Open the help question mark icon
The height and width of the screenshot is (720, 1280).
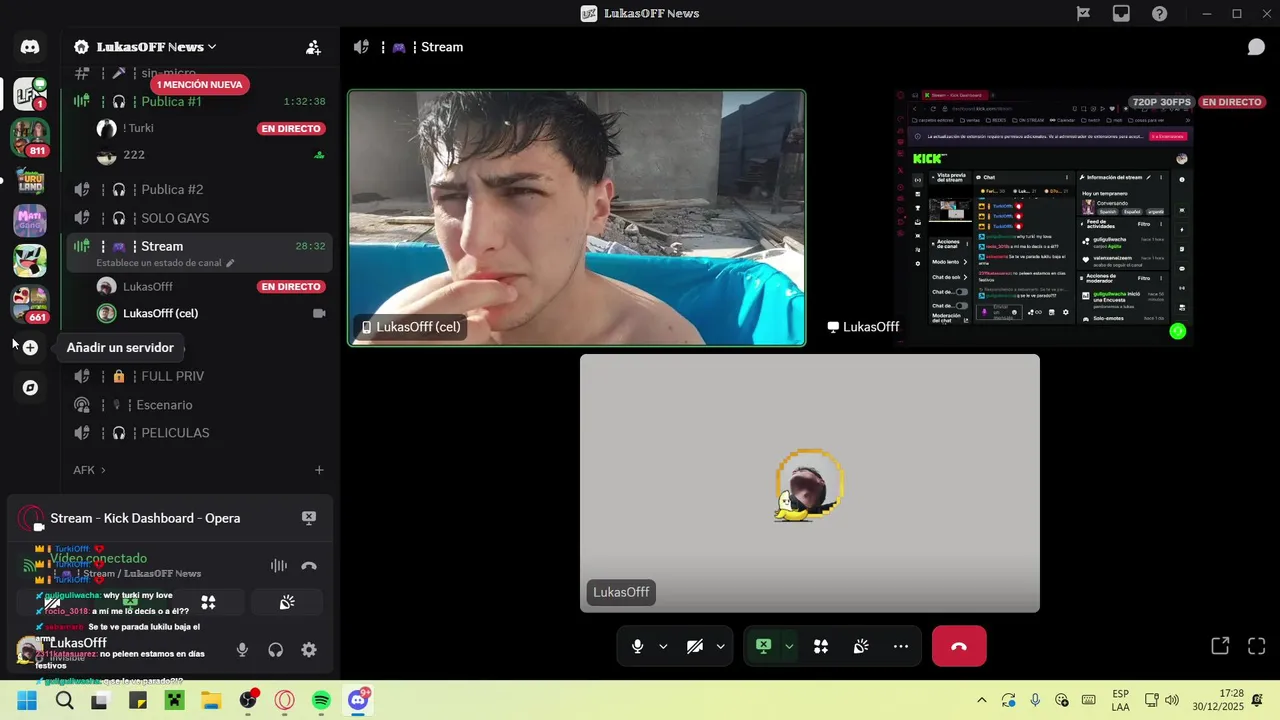coord(1159,13)
